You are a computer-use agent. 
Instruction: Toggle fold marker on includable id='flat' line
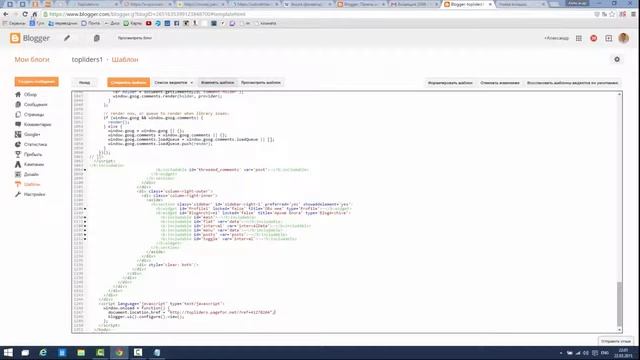pos(85,222)
